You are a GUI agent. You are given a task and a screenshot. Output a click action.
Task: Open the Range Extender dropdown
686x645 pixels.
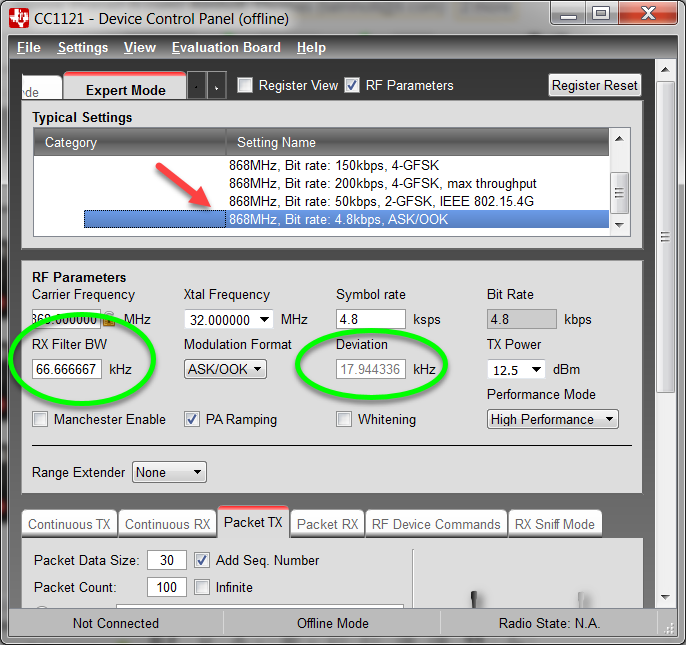tap(169, 472)
